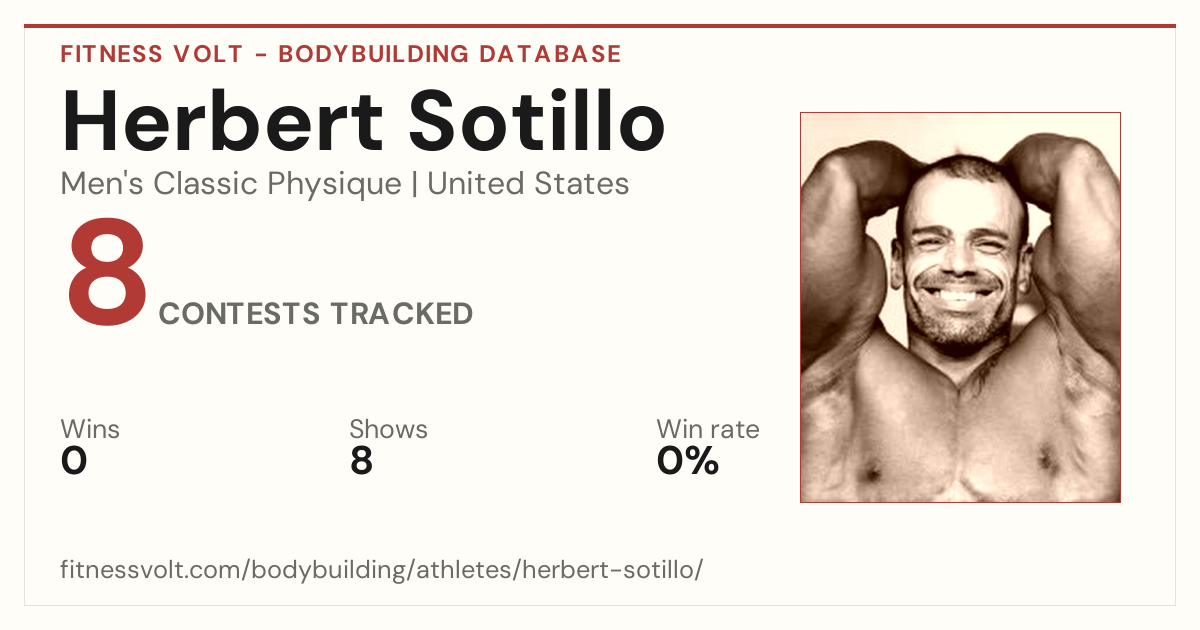Click the United States country text
1200x630 pixels.
tap(528, 184)
